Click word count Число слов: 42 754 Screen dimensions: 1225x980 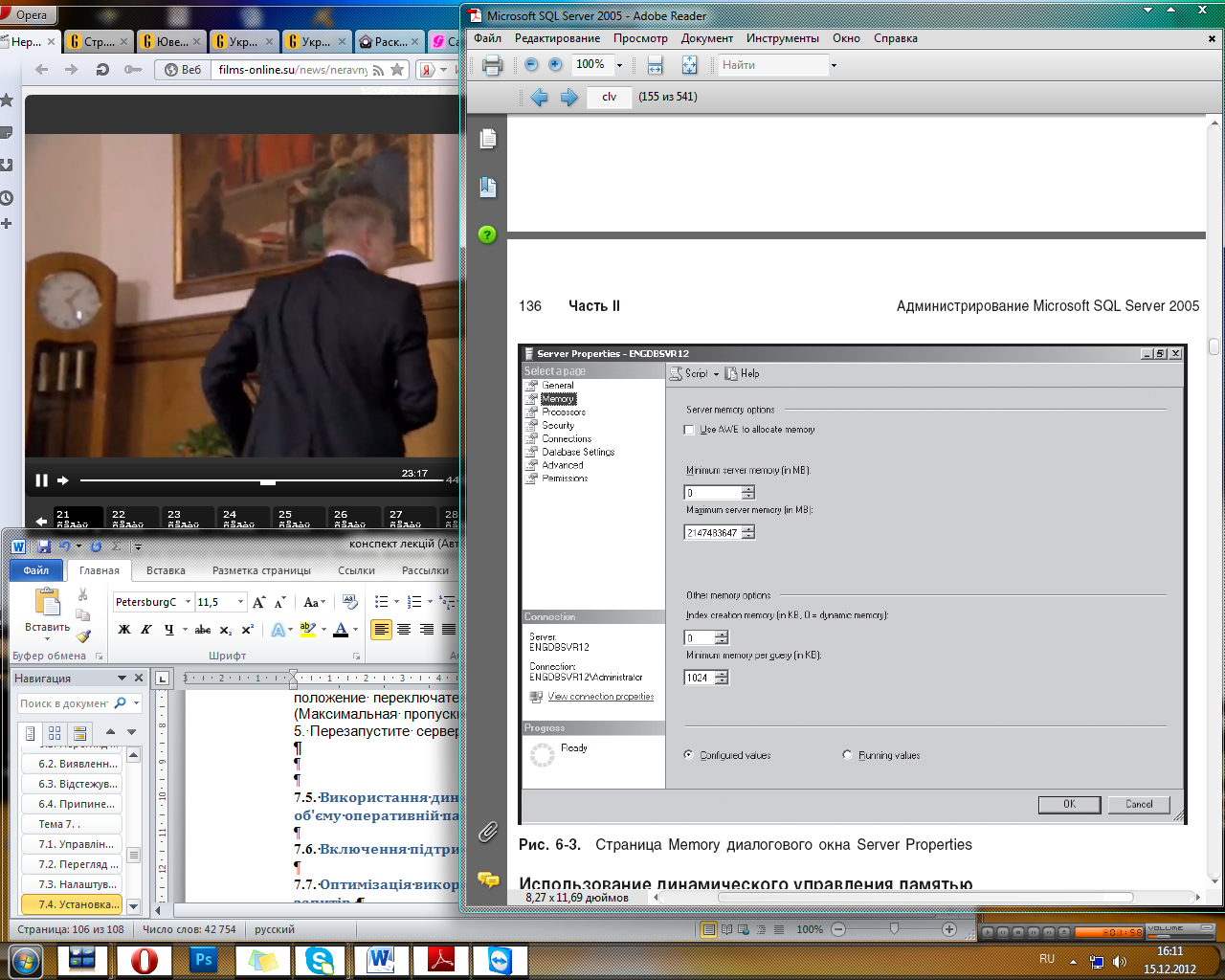click(189, 929)
